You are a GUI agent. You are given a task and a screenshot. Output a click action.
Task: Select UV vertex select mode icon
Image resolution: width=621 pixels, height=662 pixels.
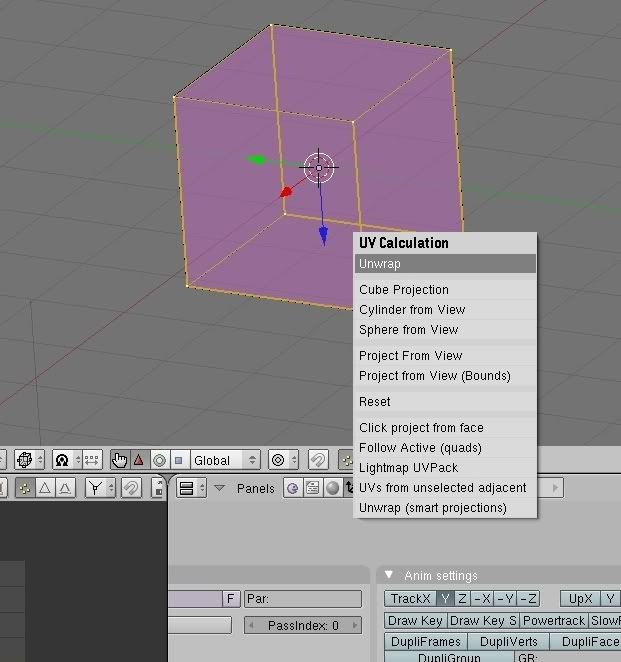click(x=25, y=488)
